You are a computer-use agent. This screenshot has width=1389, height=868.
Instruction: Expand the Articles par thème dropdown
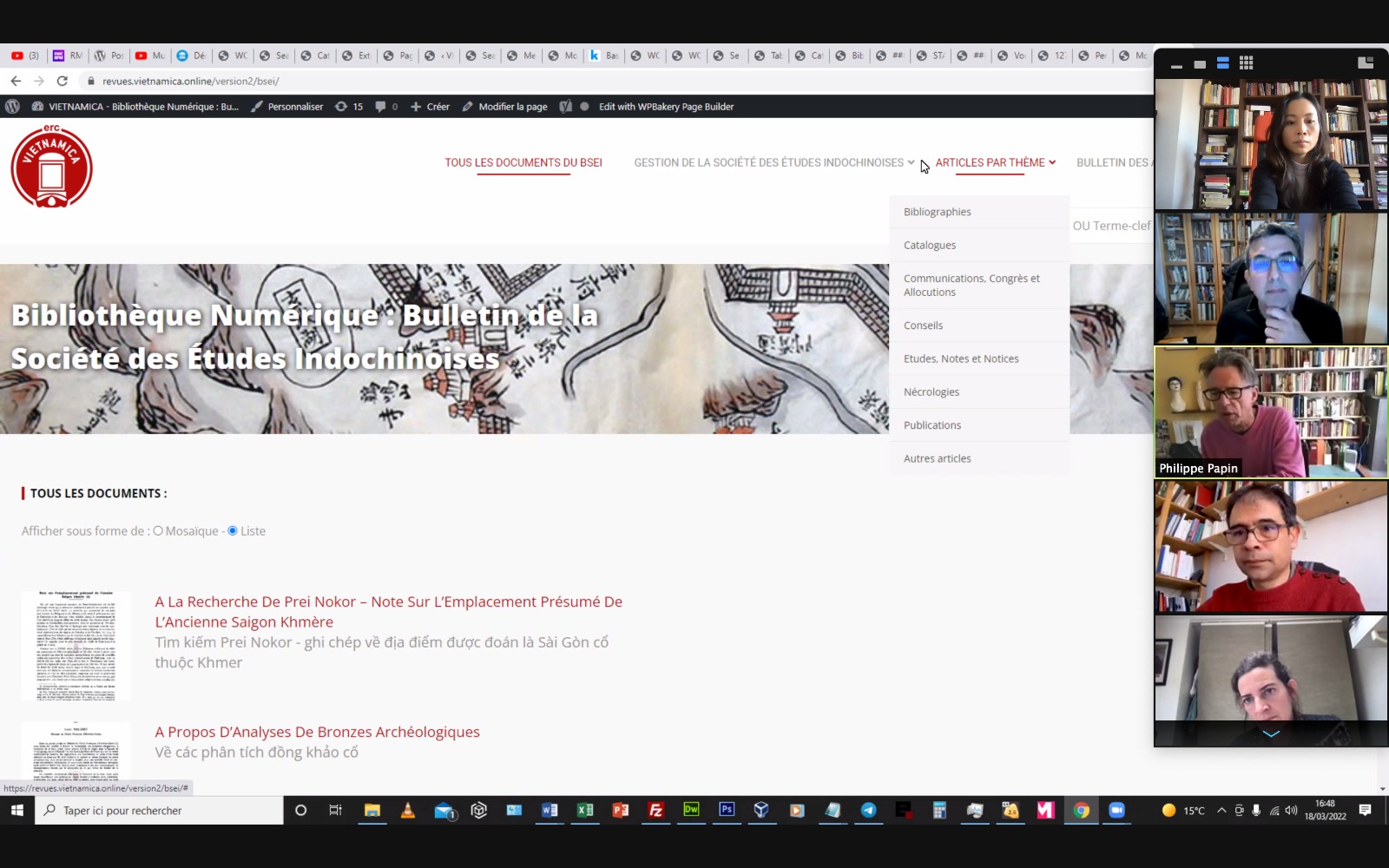pos(995,163)
